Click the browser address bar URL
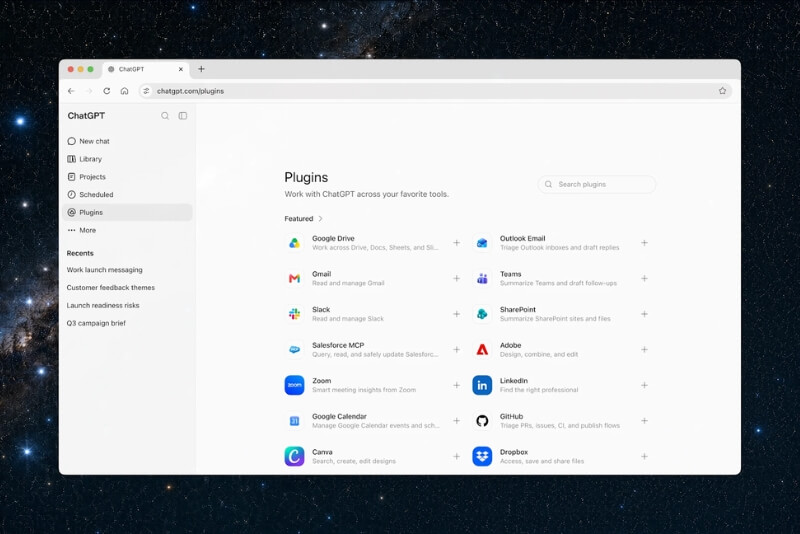Viewport: 800px width, 534px height. [190, 91]
